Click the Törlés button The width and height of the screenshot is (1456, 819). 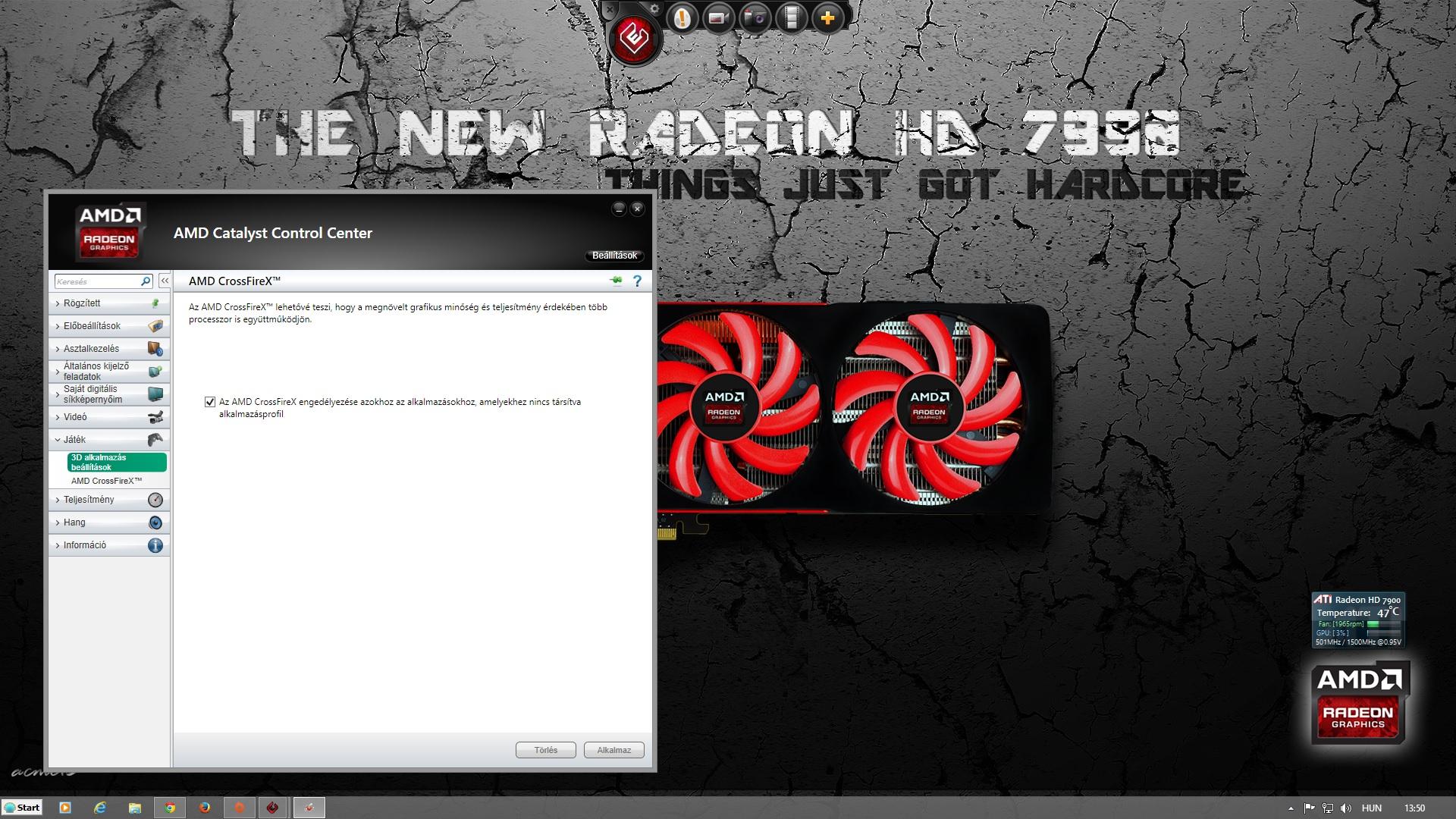coord(546,750)
